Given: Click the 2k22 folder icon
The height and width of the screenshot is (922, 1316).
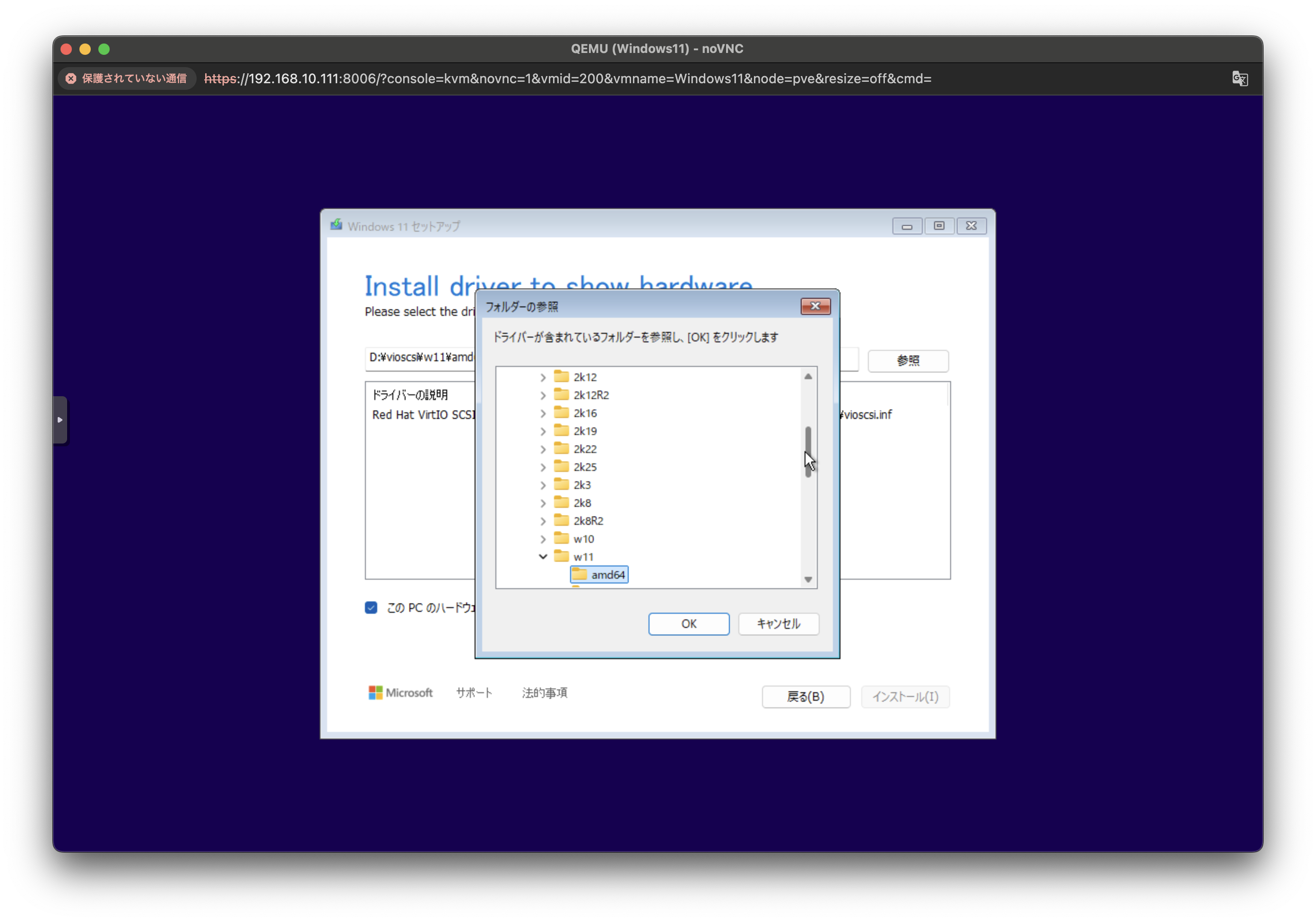Looking at the screenshot, I should click(561, 448).
